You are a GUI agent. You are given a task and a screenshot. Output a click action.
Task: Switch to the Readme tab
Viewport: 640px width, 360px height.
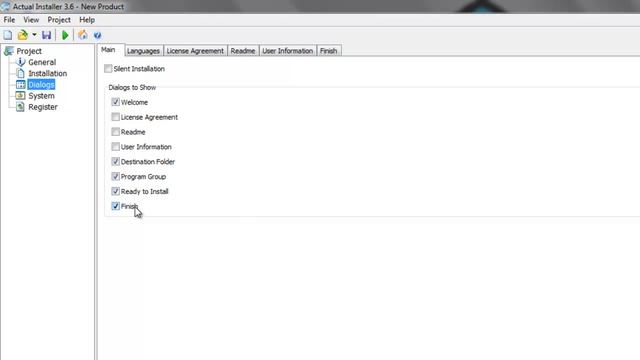pos(243,51)
